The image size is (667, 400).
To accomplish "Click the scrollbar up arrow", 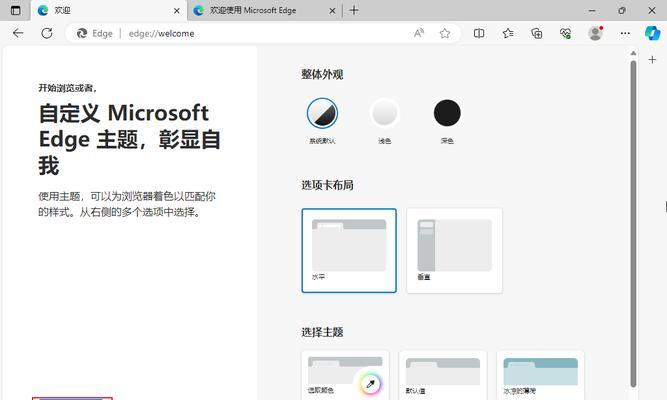I will click(633, 53).
